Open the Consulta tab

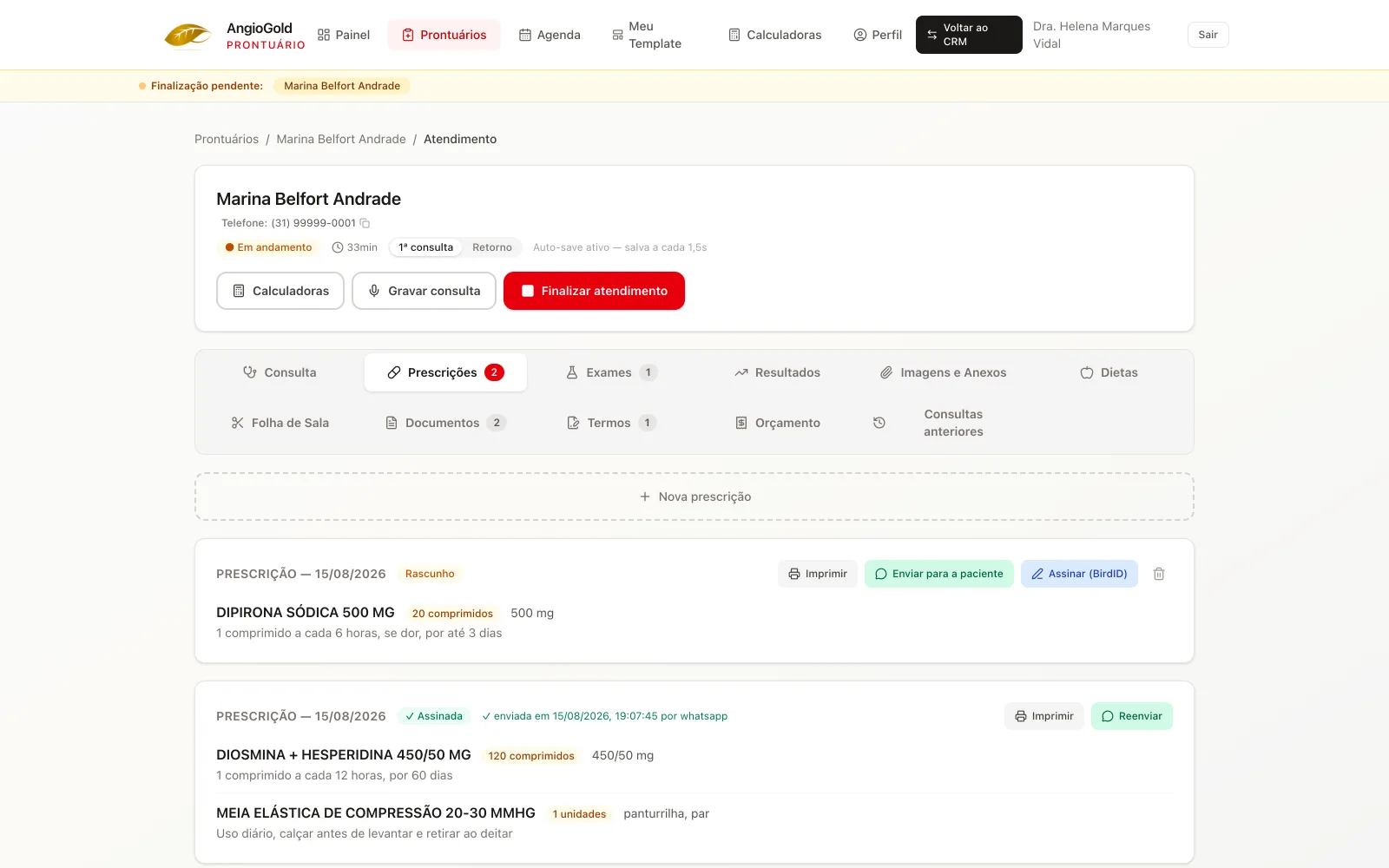coord(280,372)
